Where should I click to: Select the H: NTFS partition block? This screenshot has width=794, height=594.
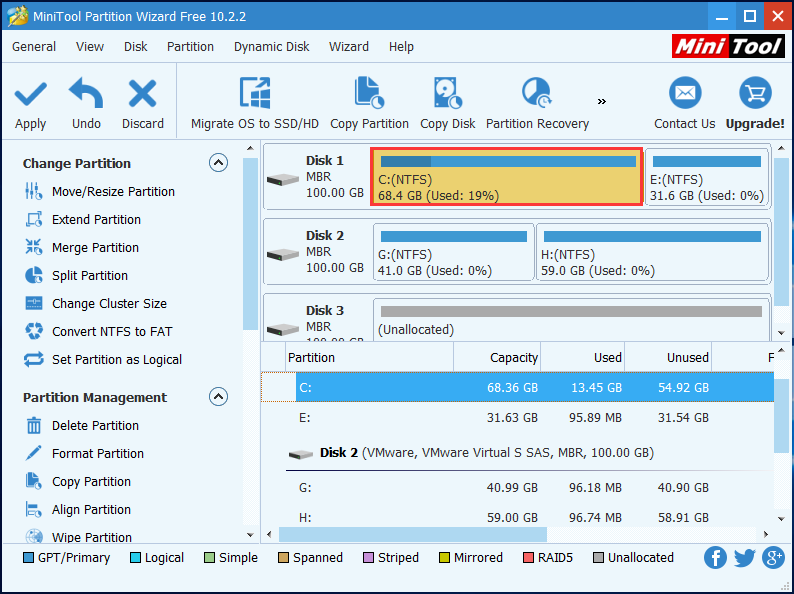click(652, 252)
